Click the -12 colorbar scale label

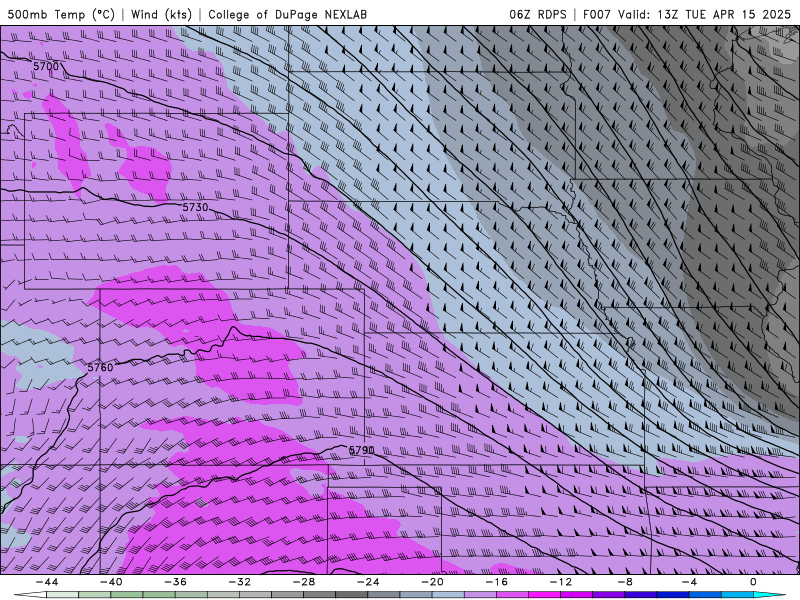pyautogui.click(x=561, y=582)
